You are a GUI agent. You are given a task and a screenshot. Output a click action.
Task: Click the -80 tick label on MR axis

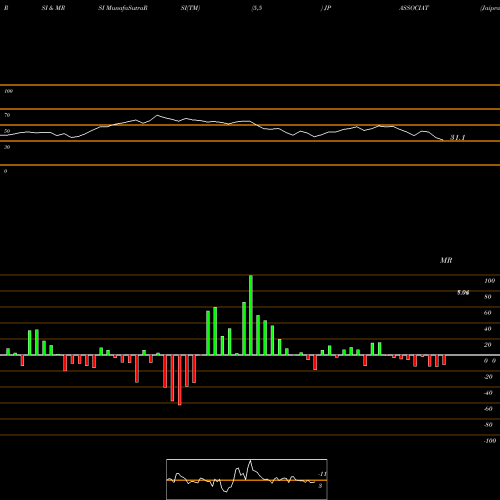(488, 425)
